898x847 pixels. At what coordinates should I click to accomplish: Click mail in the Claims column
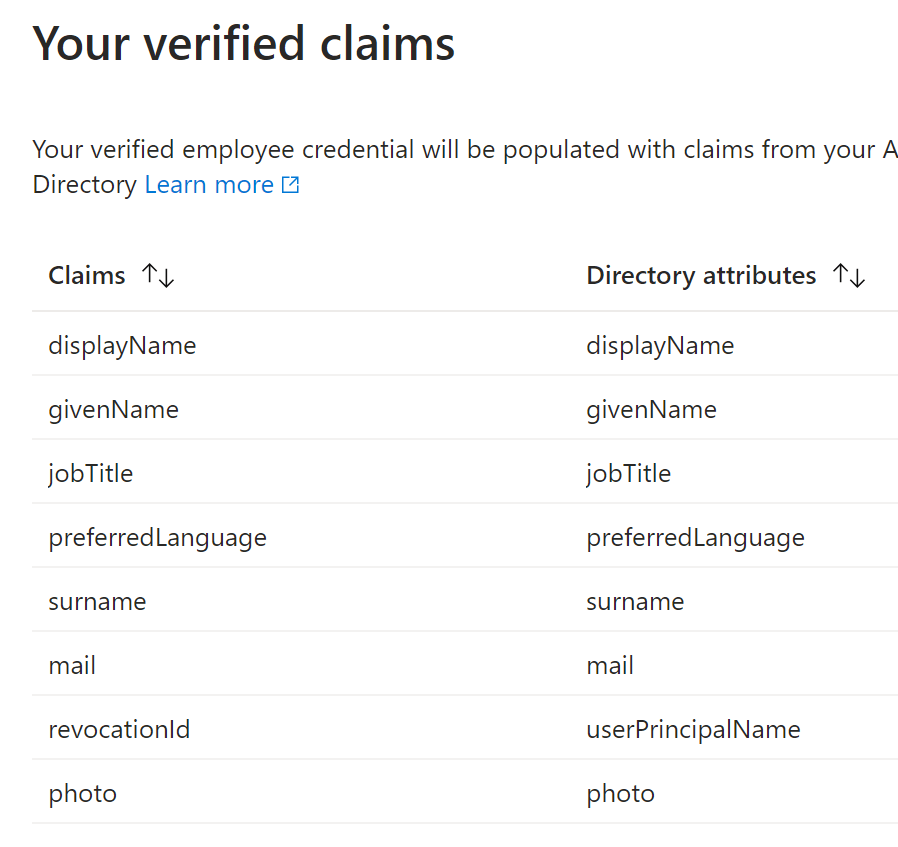coord(72,666)
